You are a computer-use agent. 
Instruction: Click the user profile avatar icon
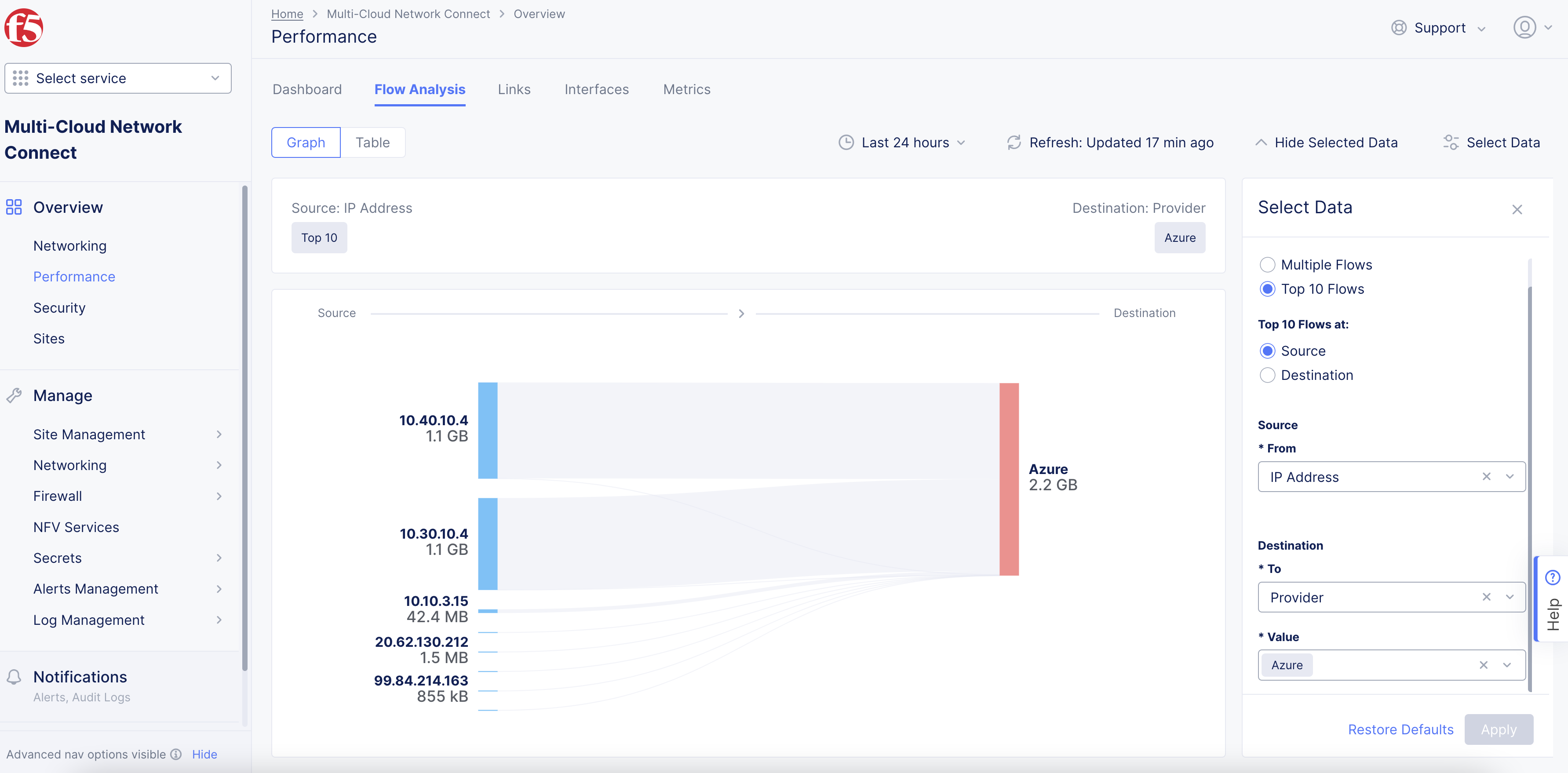coord(1524,28)
